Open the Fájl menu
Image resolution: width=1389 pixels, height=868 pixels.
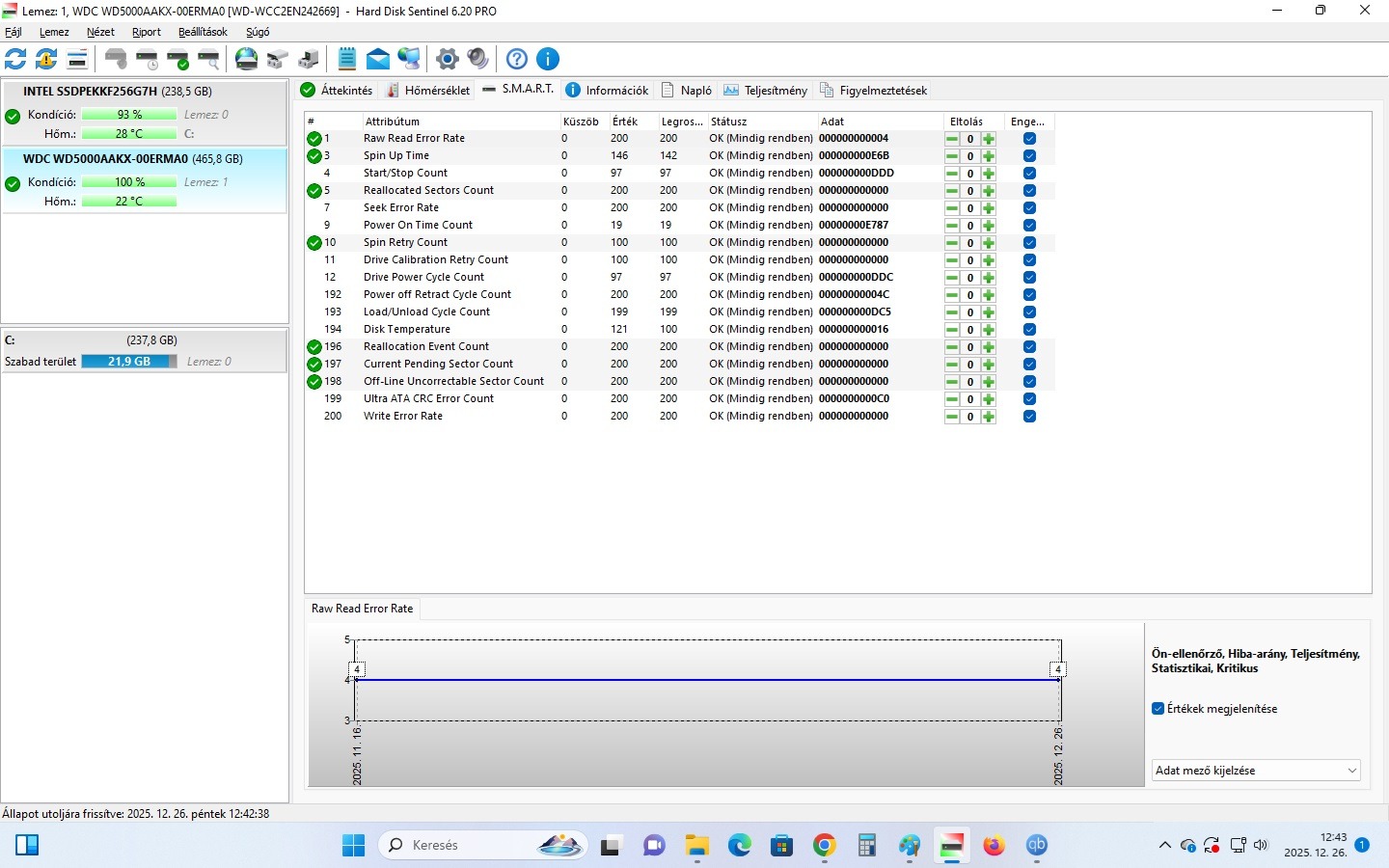point(14,32)
